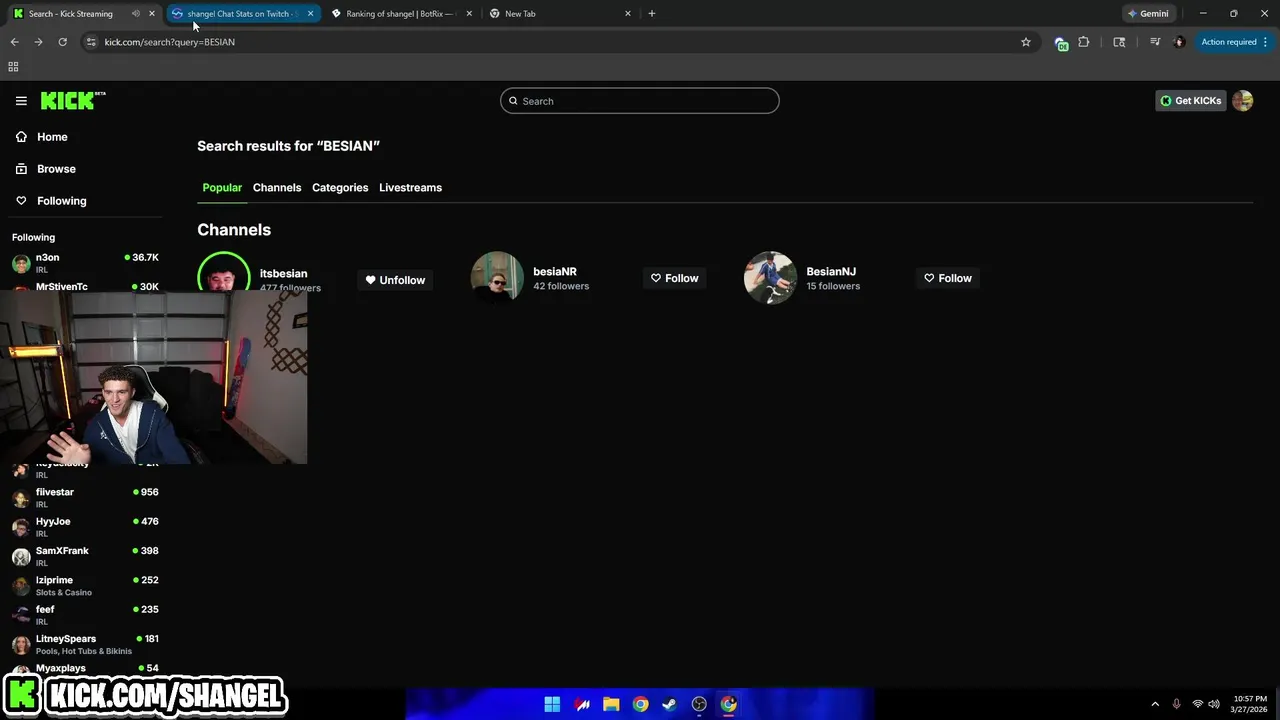Reload the Kick search page
The height and width of the screenshot is (720, 1280).
62,42
